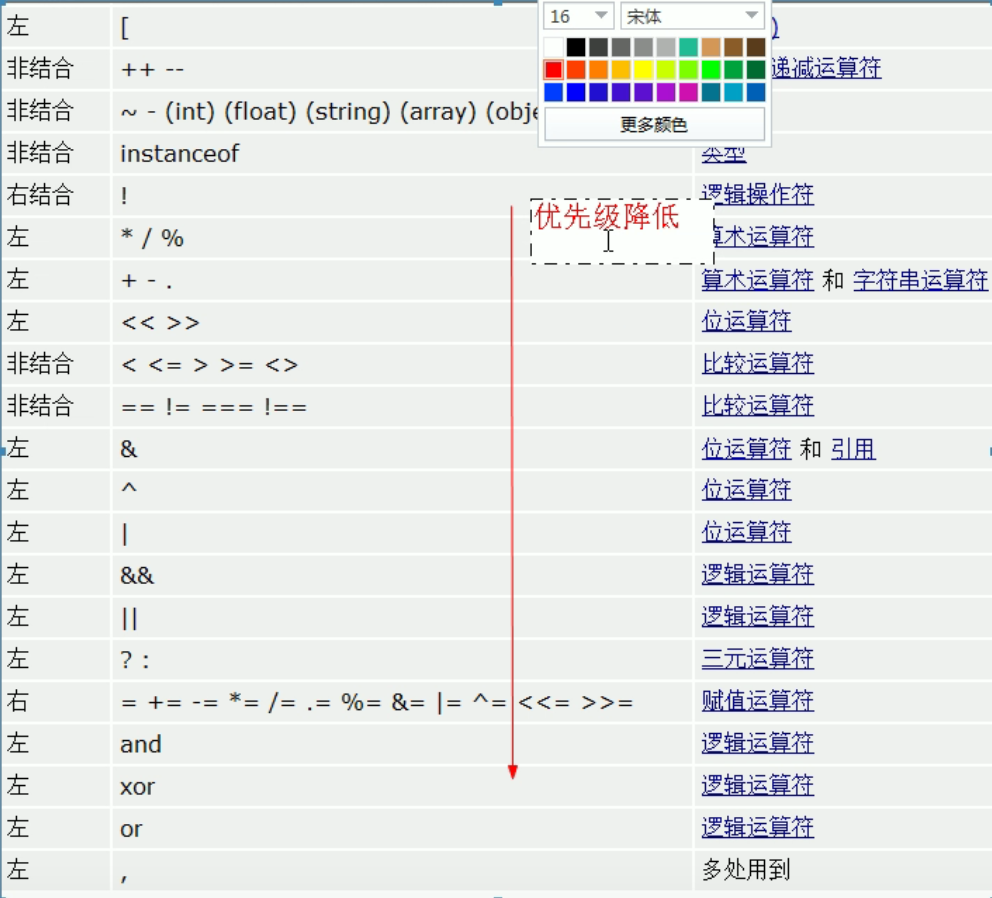Screen dimensions: 992x898
Task: Select the amber-yellow swatch beside orange
Action: pos(621,70)
